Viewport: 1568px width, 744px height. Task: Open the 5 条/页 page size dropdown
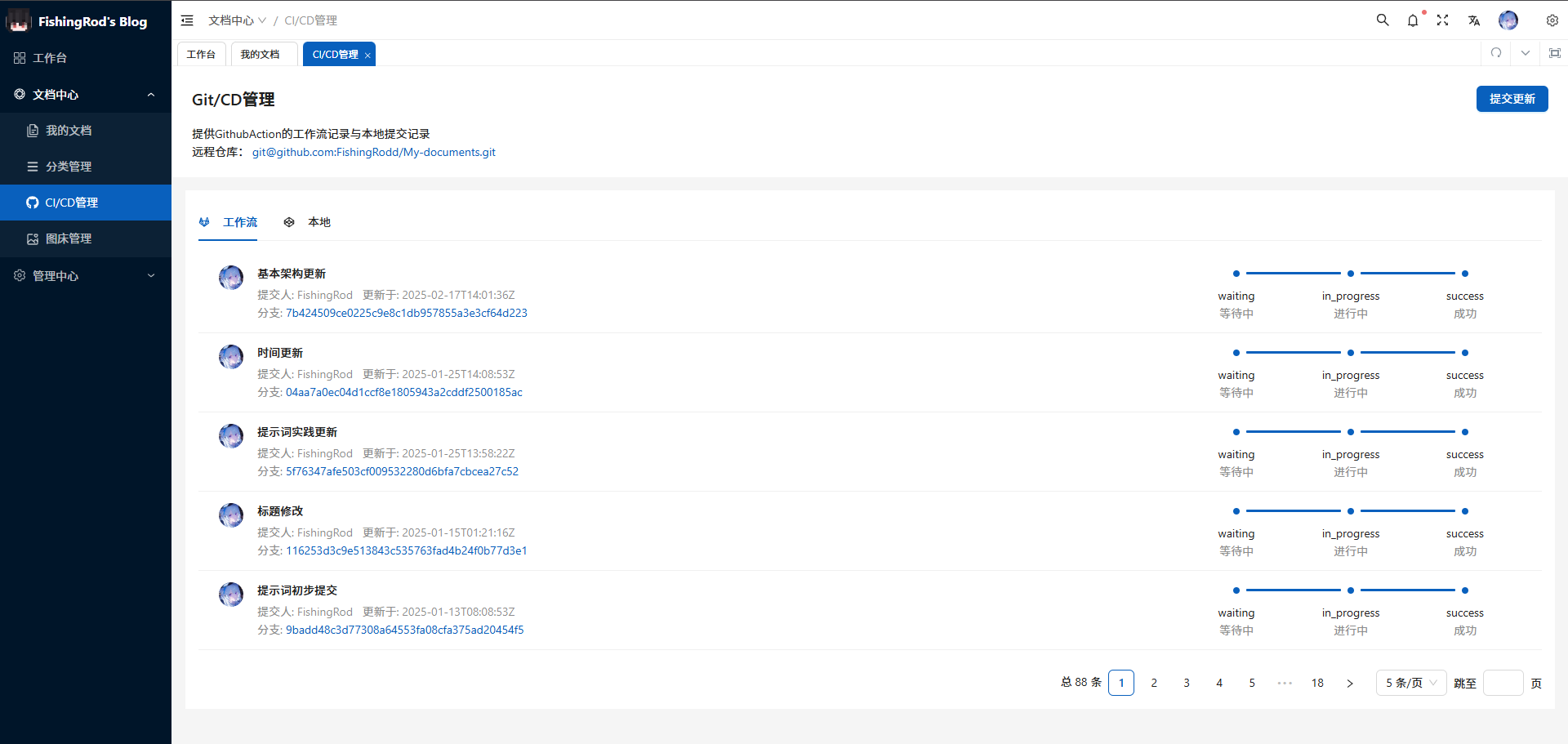pos(1410,683)
